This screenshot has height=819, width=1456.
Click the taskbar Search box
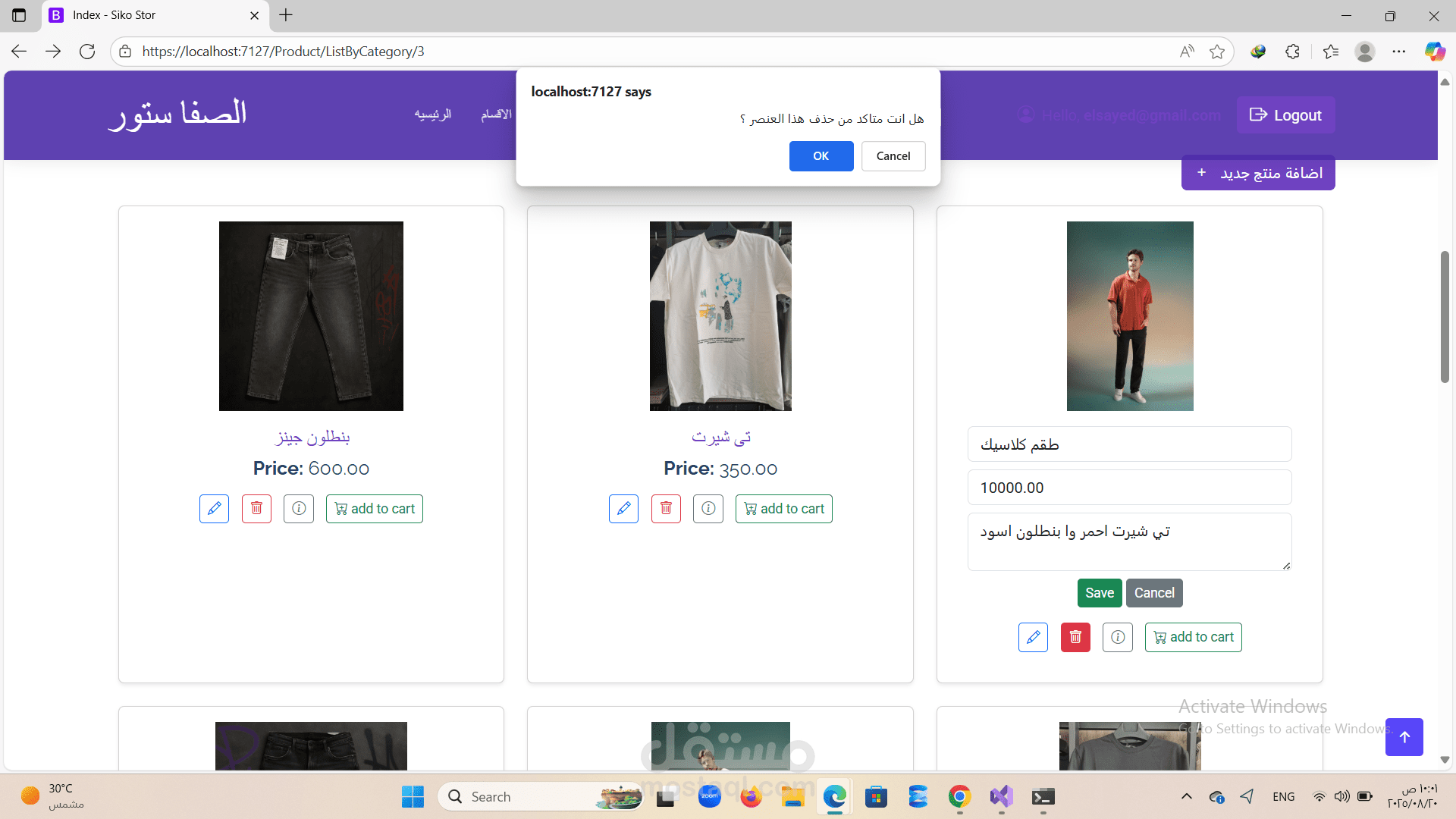tap(540, 797)
